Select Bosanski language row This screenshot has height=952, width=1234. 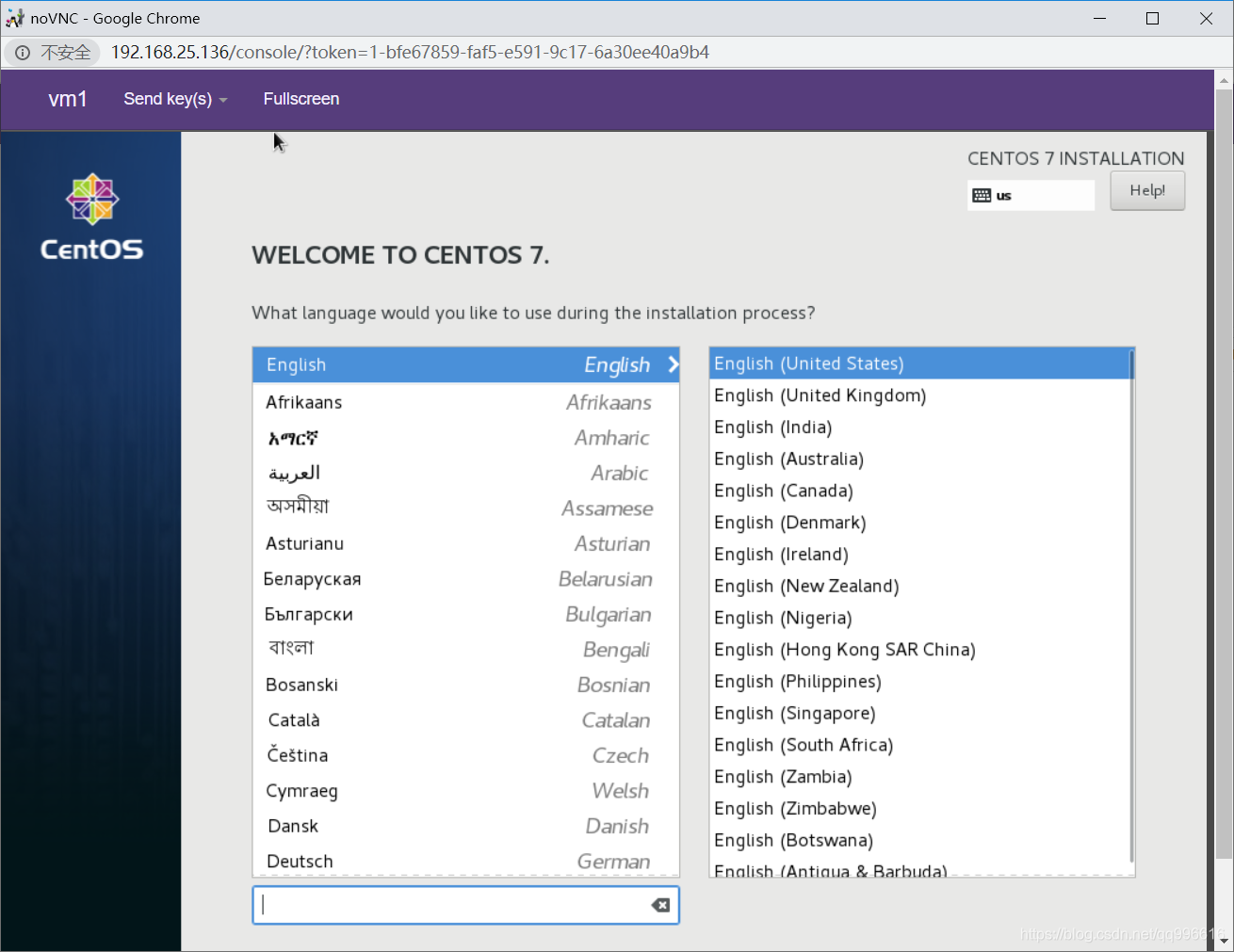tap(466, 685)
